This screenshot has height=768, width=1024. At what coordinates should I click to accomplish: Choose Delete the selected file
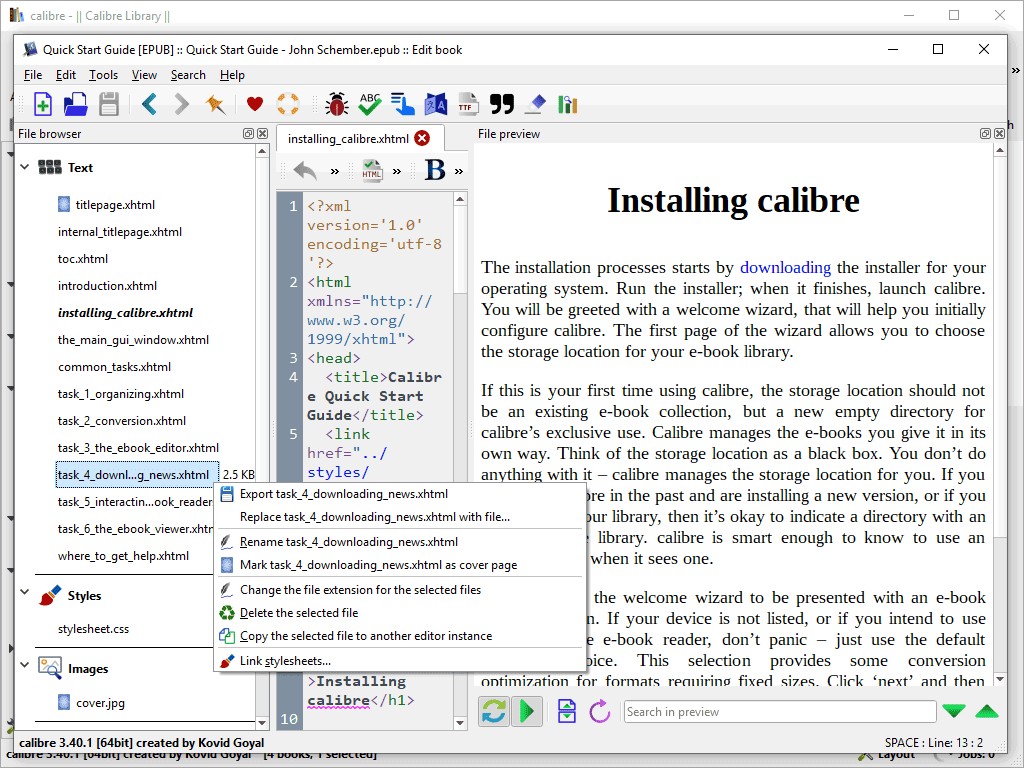(x=399, y=613)
